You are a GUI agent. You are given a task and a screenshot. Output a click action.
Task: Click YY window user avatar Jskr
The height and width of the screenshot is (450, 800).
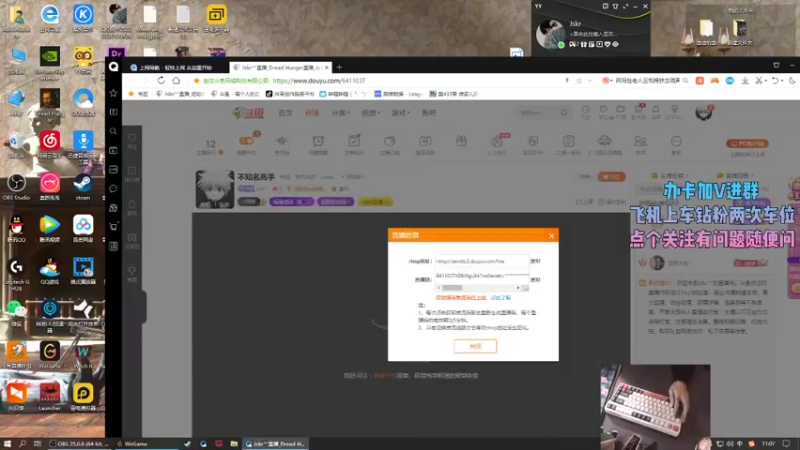(x=551, y=34)
